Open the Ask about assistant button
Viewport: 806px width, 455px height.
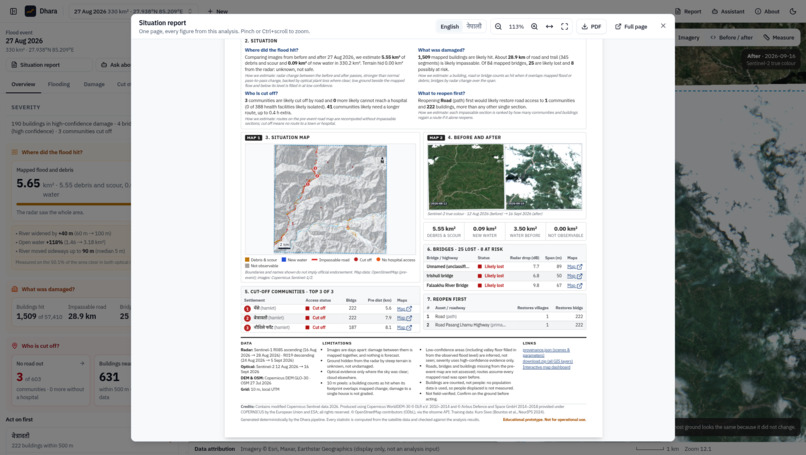coord(114,65)
